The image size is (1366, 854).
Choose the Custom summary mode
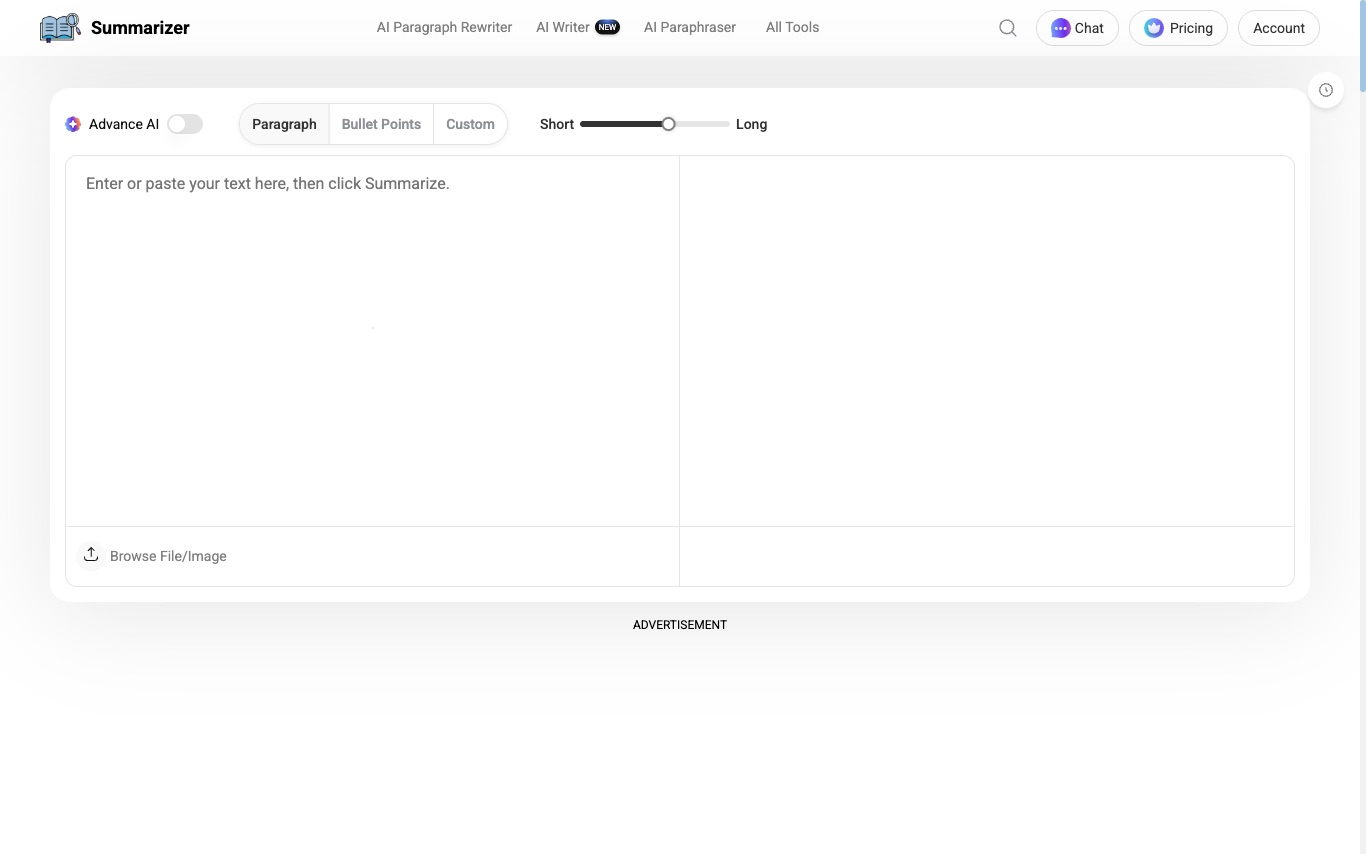coord(470,124)
